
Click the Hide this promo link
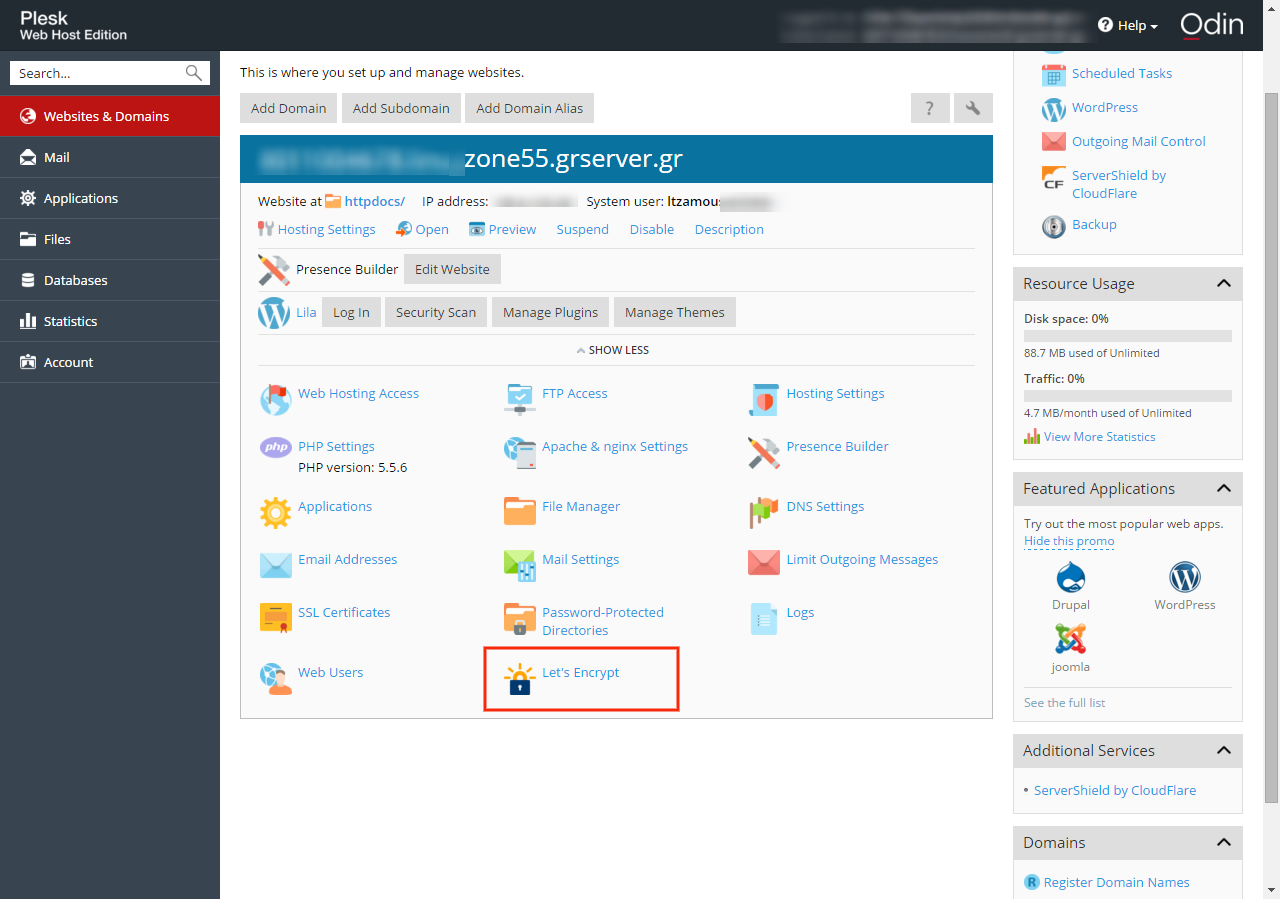(x=1069, y=541)
